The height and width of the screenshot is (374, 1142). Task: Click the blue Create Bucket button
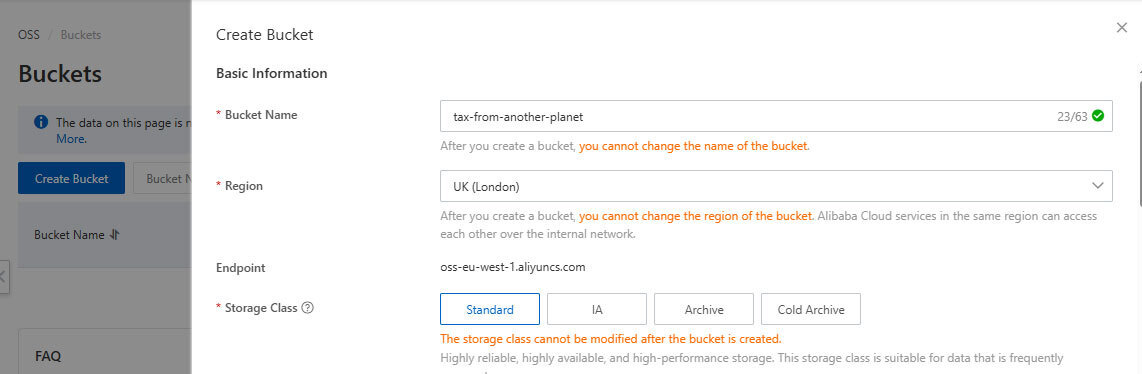pos(71,178)
